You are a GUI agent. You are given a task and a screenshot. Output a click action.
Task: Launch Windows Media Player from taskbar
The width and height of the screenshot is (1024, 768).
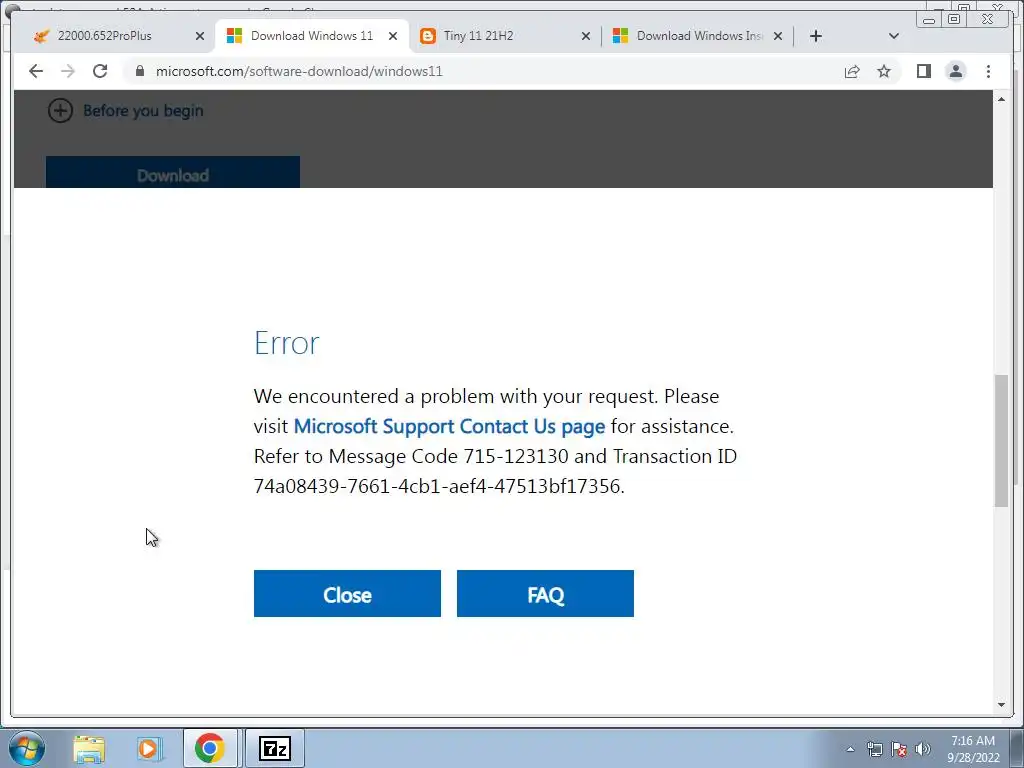(150, 749)
